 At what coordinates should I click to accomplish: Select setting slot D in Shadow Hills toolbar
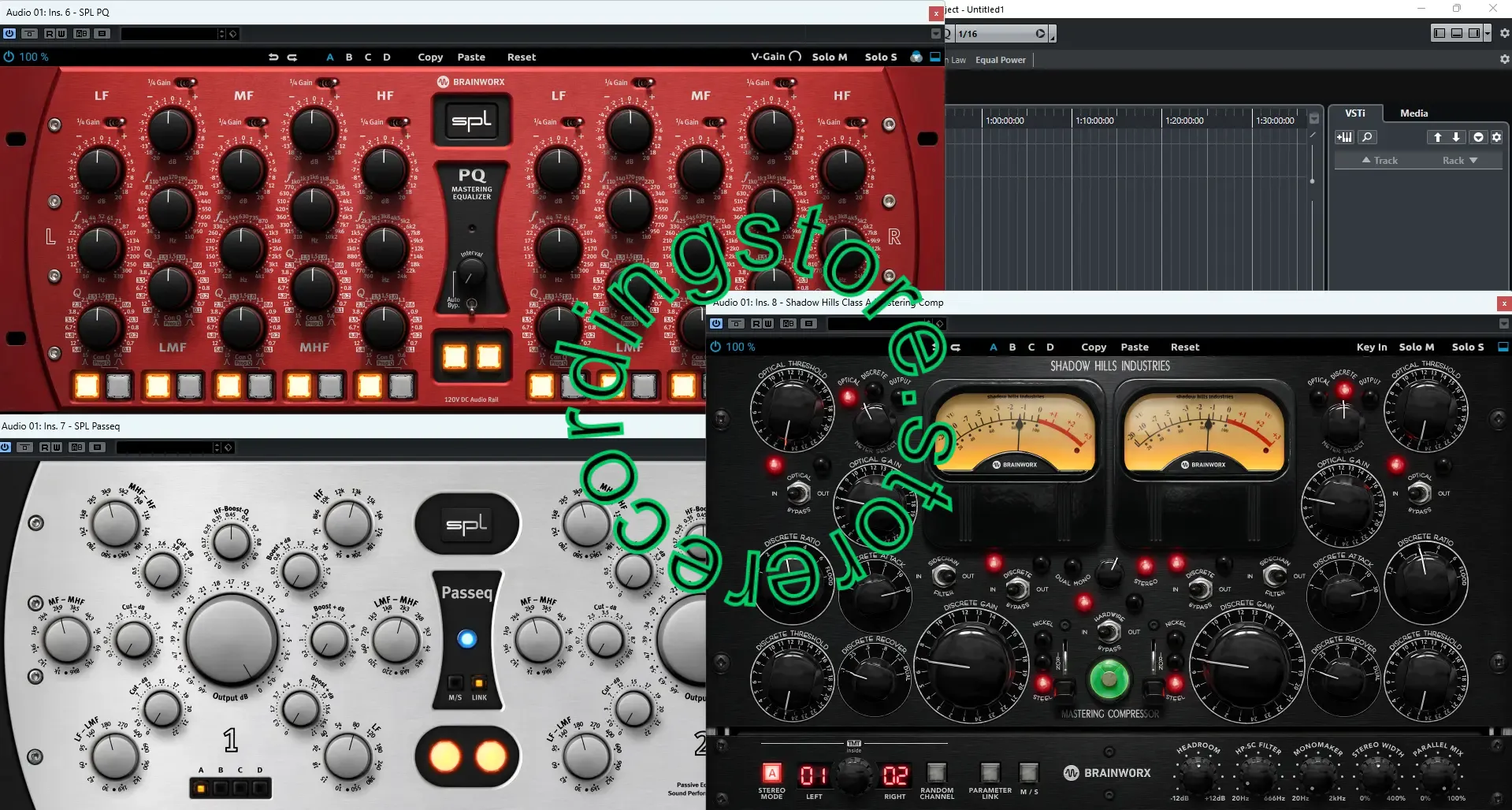pos(1050,347)
